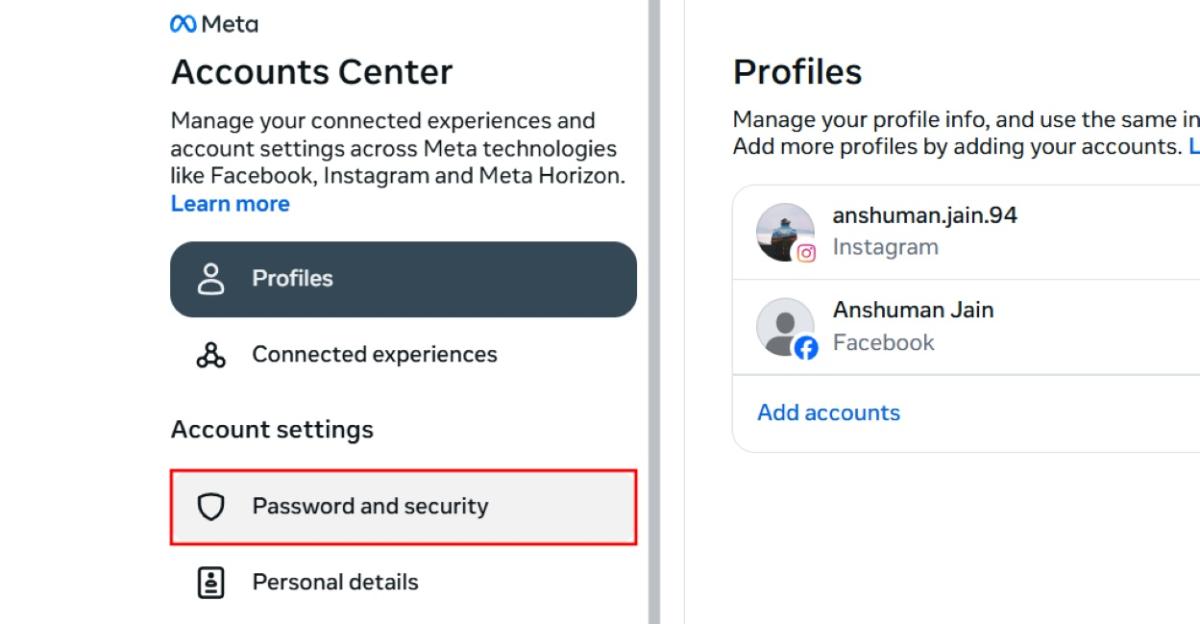Click the Profiles page heading
1200x624 pixels.
(x=797, y=71)
